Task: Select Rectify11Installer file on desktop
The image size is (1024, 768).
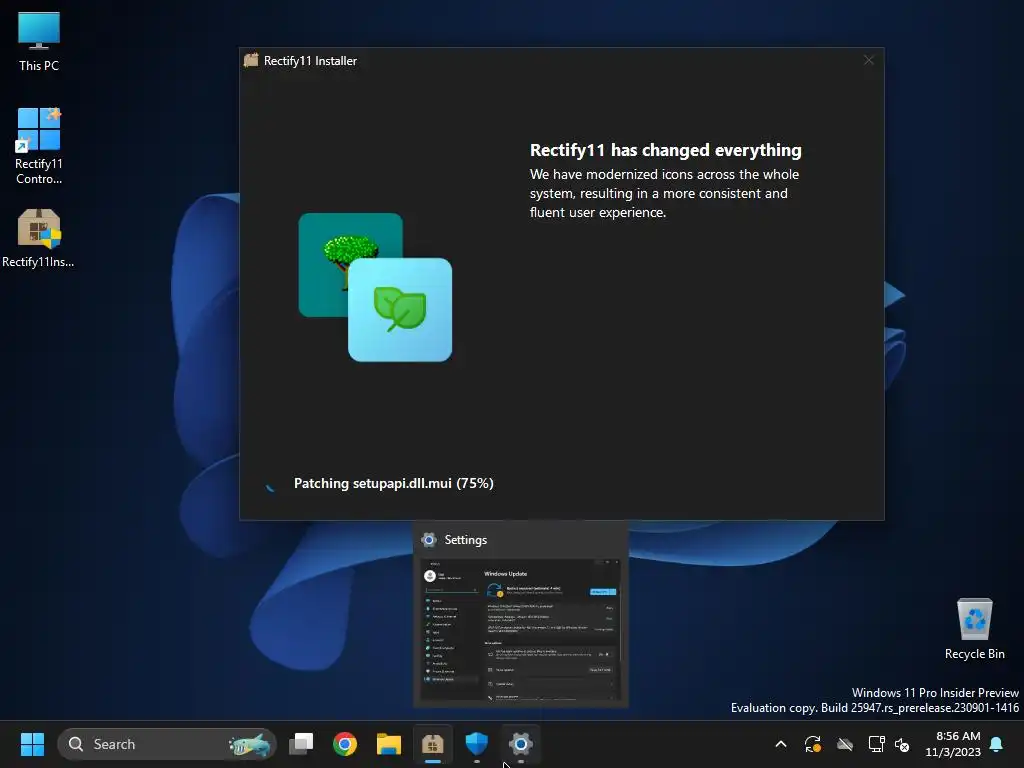Action: (39, 238)
